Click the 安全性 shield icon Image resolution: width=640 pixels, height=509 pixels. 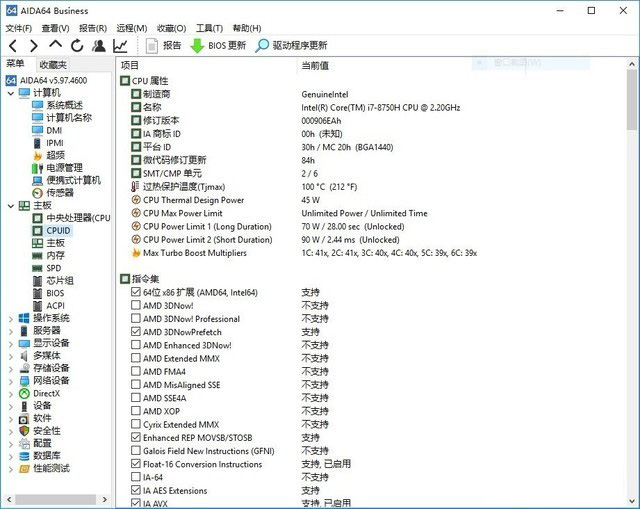tap(24, 431)
